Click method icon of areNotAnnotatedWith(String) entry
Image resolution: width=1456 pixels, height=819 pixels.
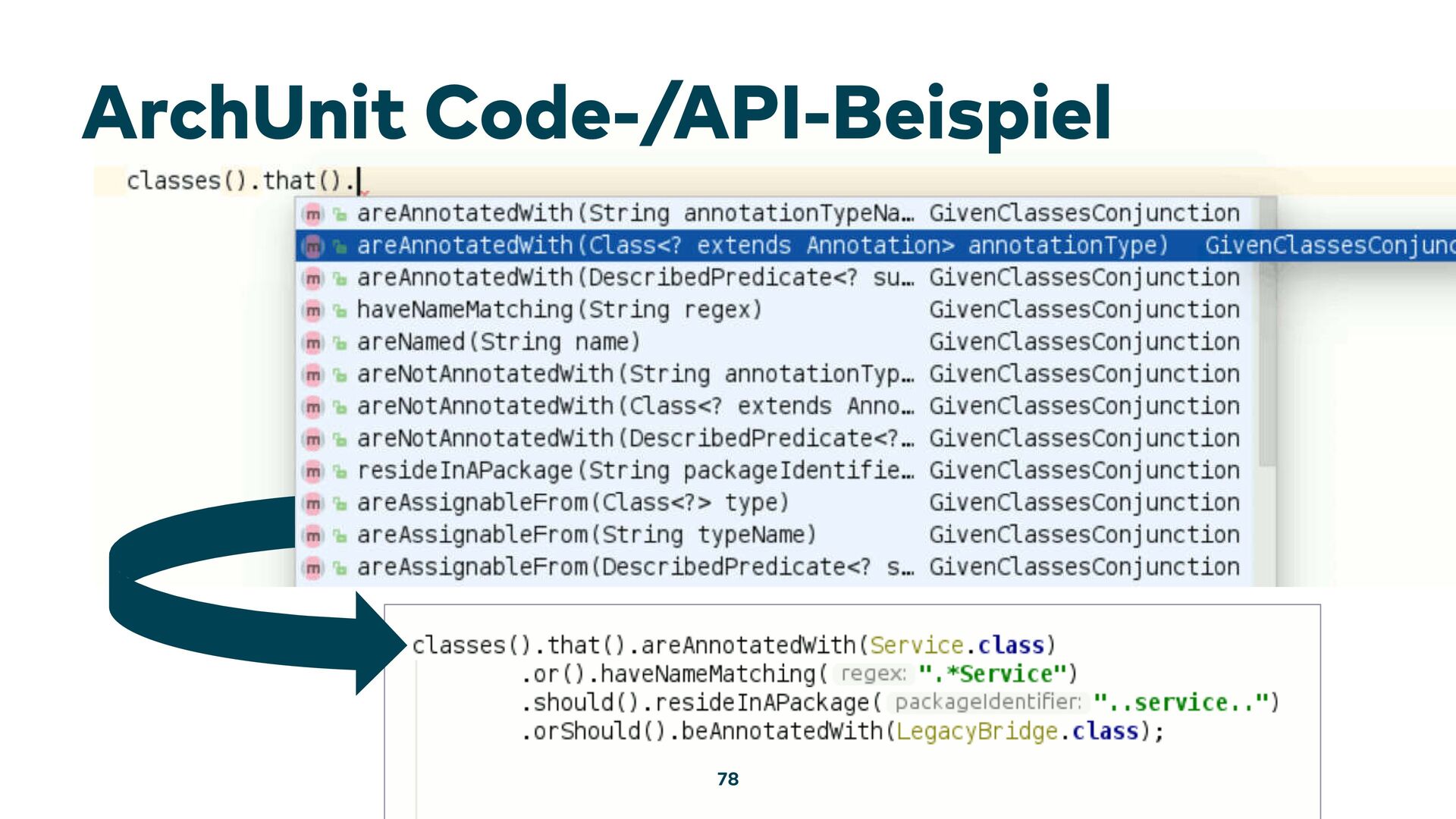pos(313,375)
